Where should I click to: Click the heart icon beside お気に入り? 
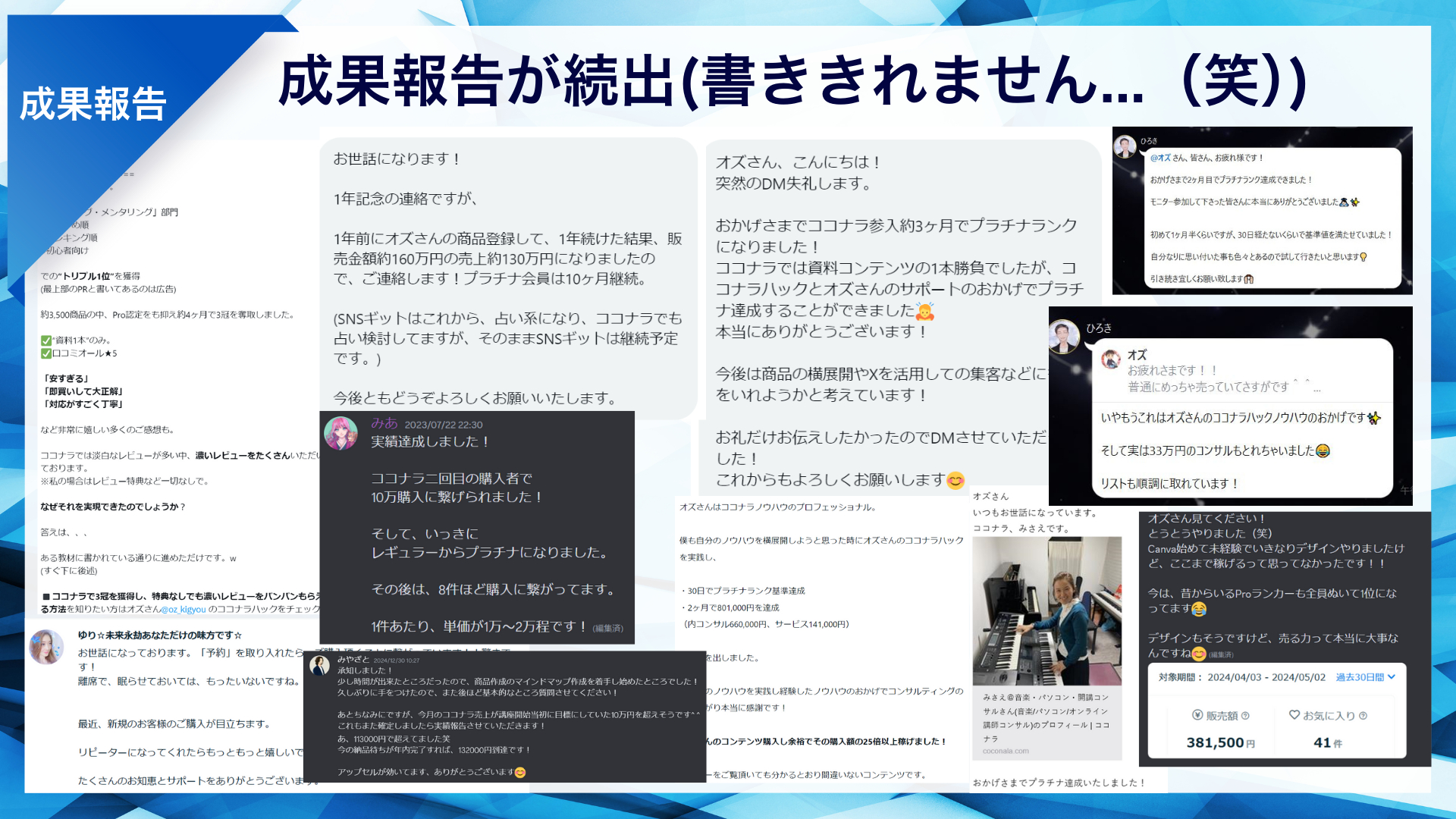pyautogui.click(x=1294, y=715)
